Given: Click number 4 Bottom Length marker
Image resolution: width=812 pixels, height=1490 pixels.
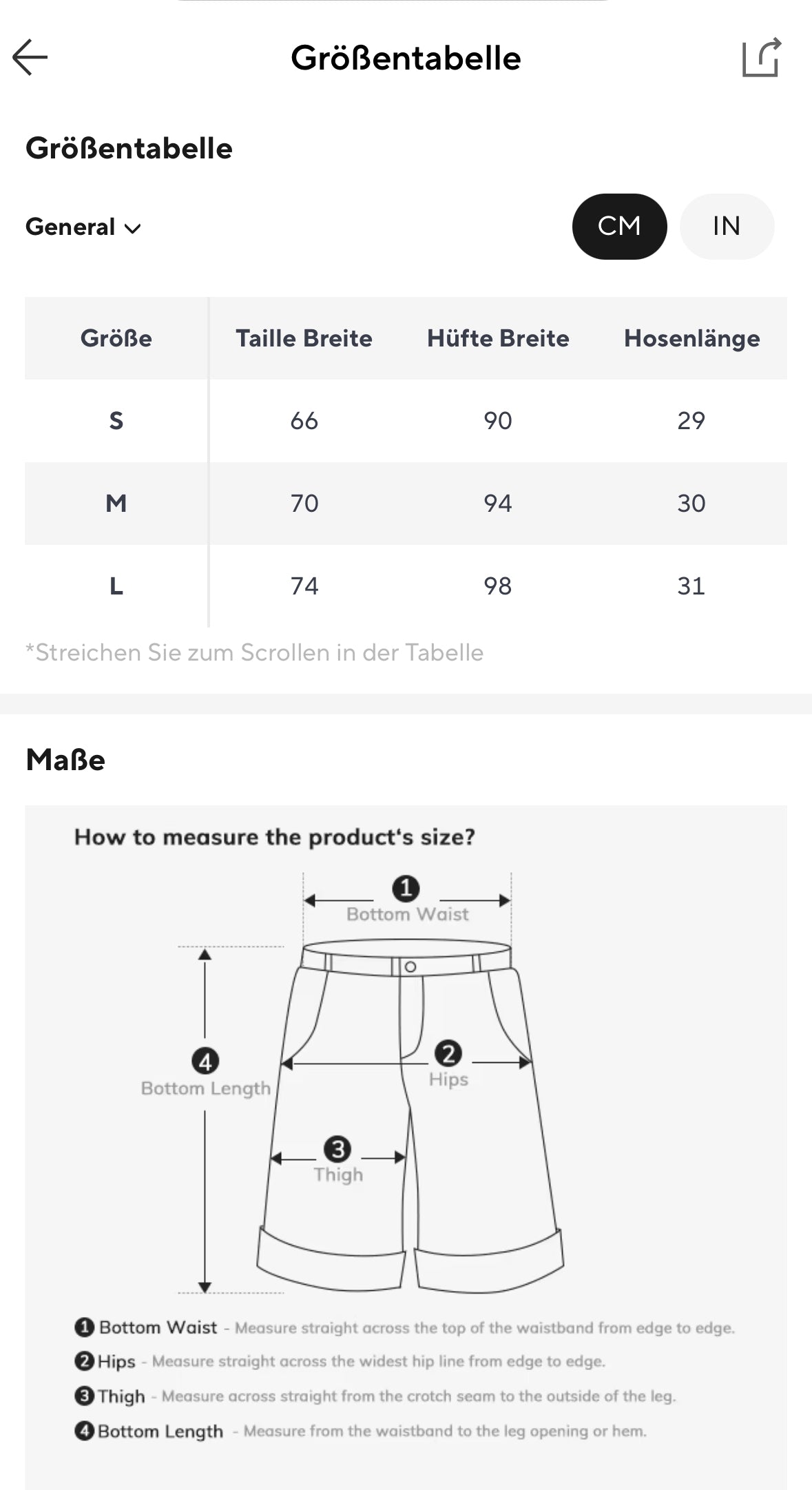Looking at the screenshot, I should click(205, 1061).
